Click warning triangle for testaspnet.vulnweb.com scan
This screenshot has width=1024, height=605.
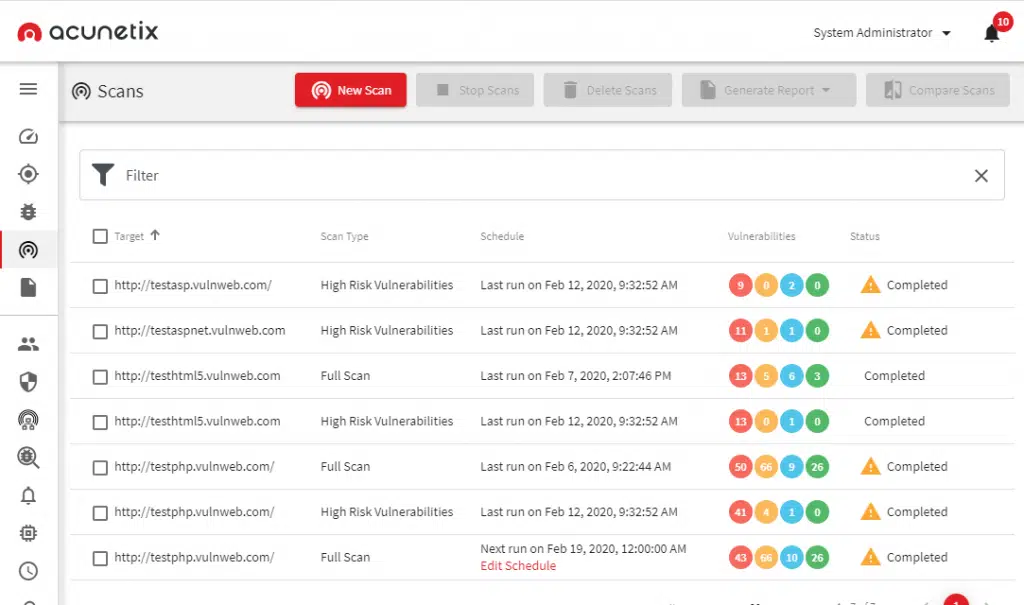click(x=871, y=331)
